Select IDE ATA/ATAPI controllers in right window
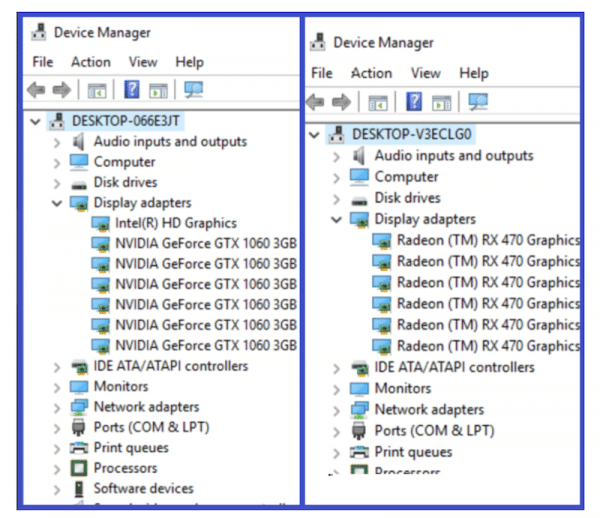The width and height of the screenshot is (600, 518). [454, 367]
